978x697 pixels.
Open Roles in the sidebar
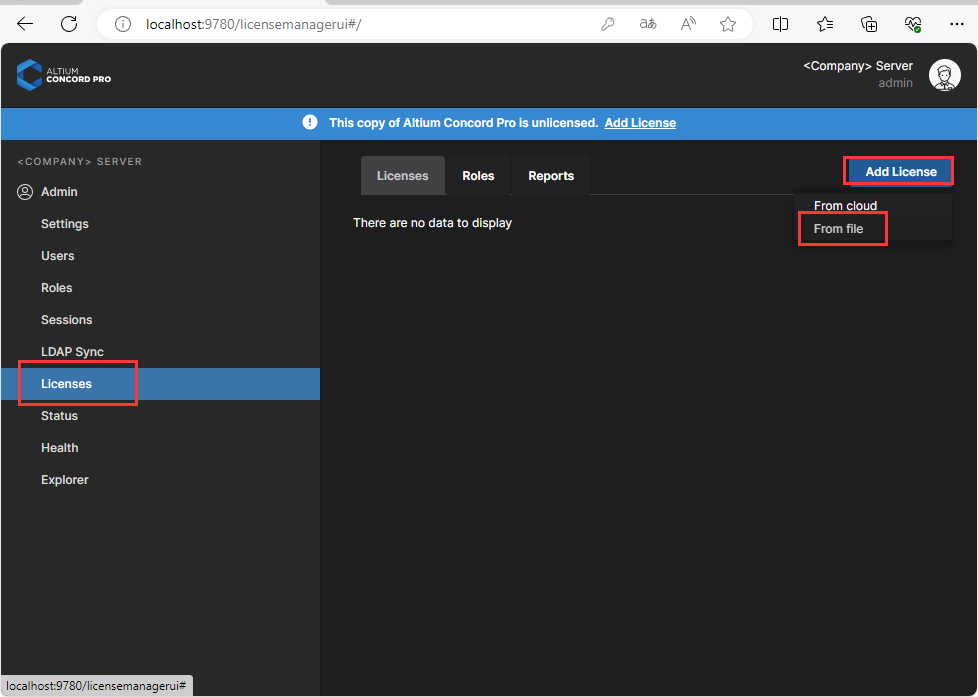point(57,288)
